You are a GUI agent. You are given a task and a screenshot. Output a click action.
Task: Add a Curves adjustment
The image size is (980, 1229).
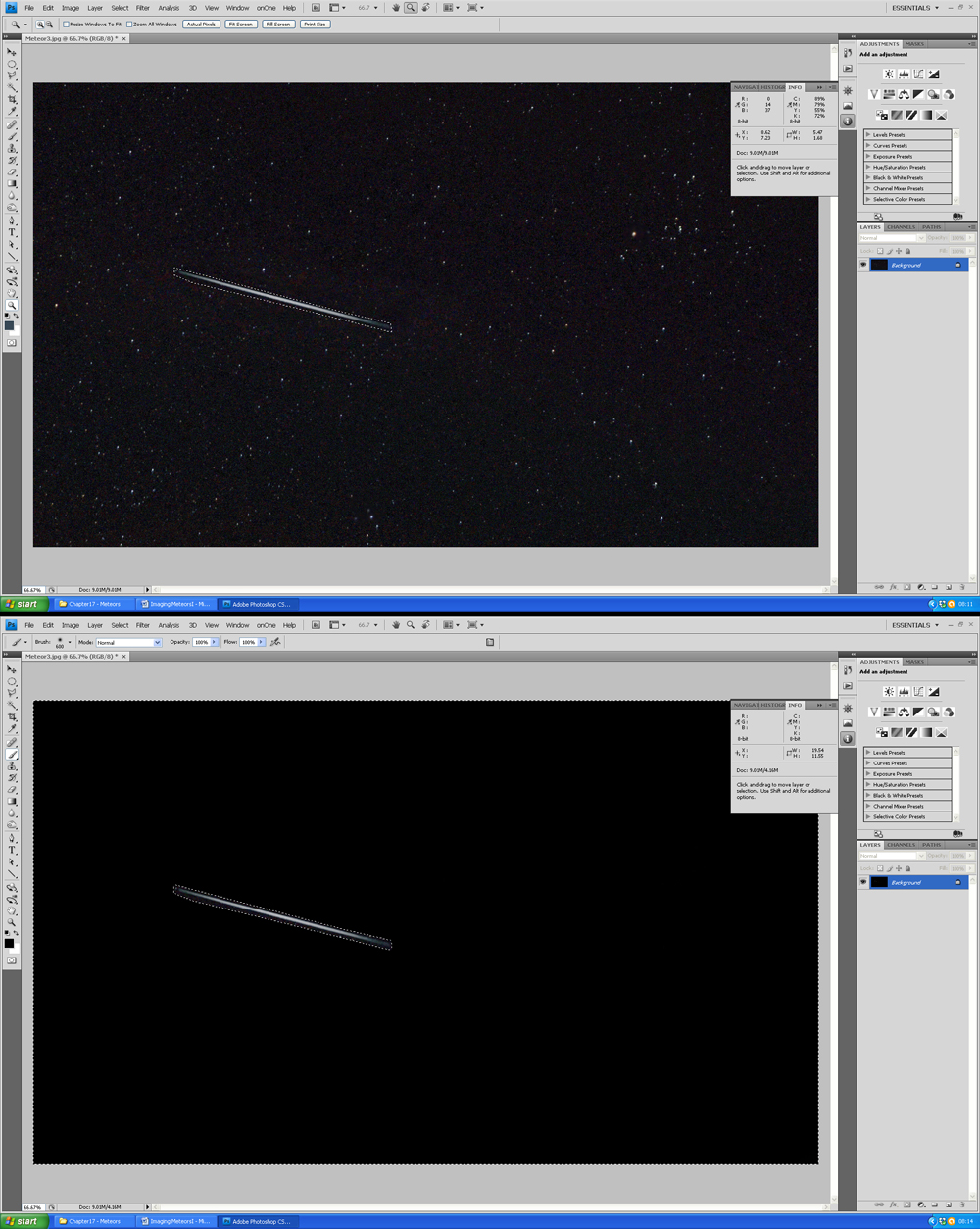[x=918, y=74]
